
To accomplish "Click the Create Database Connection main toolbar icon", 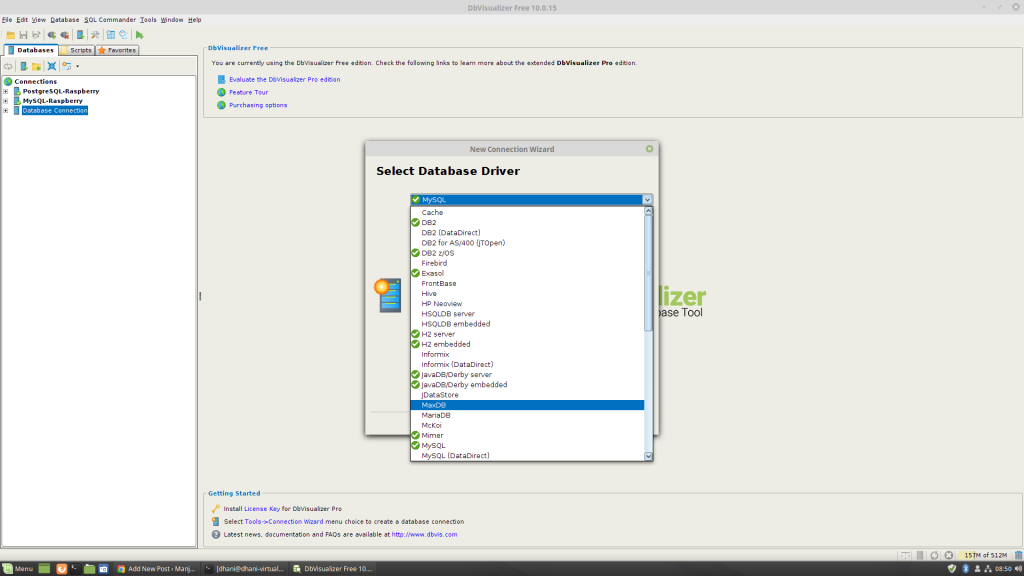I will (x=80, y=35).
